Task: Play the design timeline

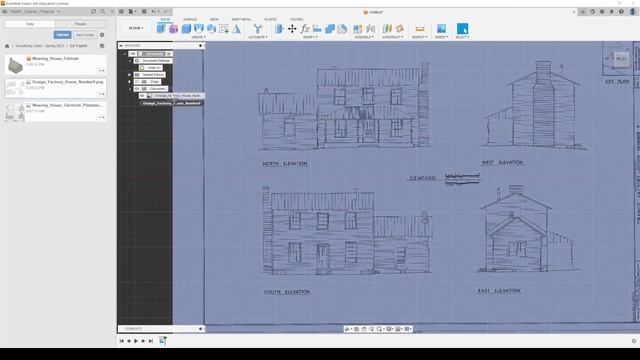Action: click(x=136, y=341)
